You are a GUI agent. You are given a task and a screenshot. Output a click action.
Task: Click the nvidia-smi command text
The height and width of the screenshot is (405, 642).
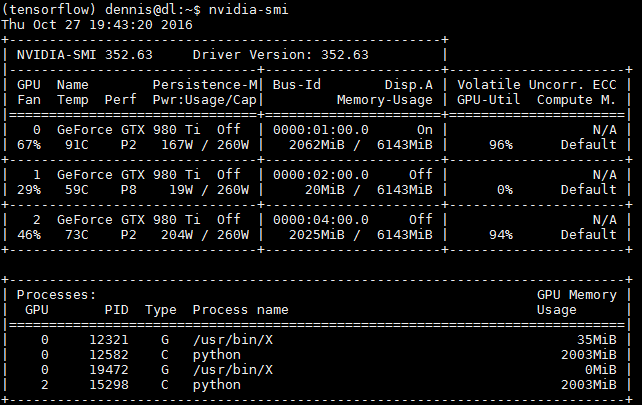click(x=249, y=9)
